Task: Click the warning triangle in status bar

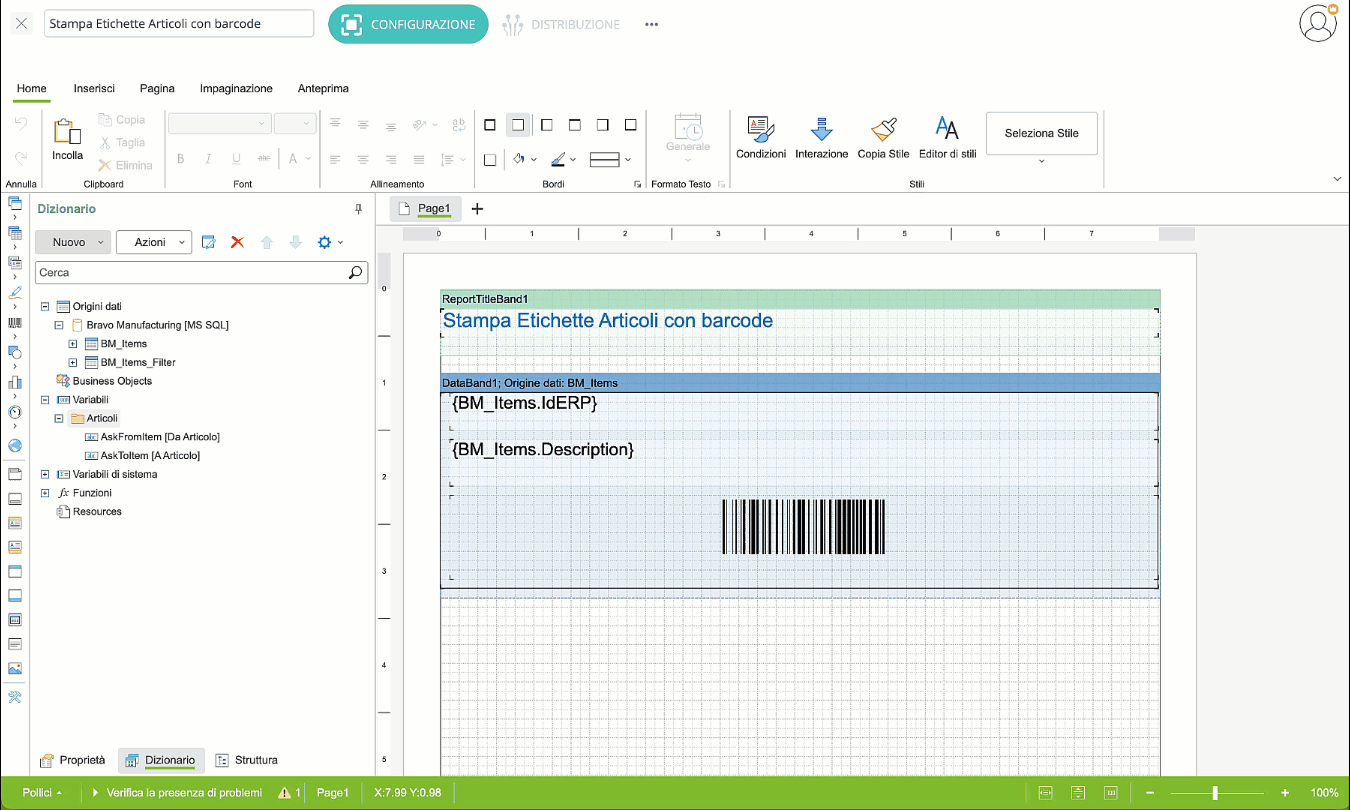Action: (x=284, y=792)
